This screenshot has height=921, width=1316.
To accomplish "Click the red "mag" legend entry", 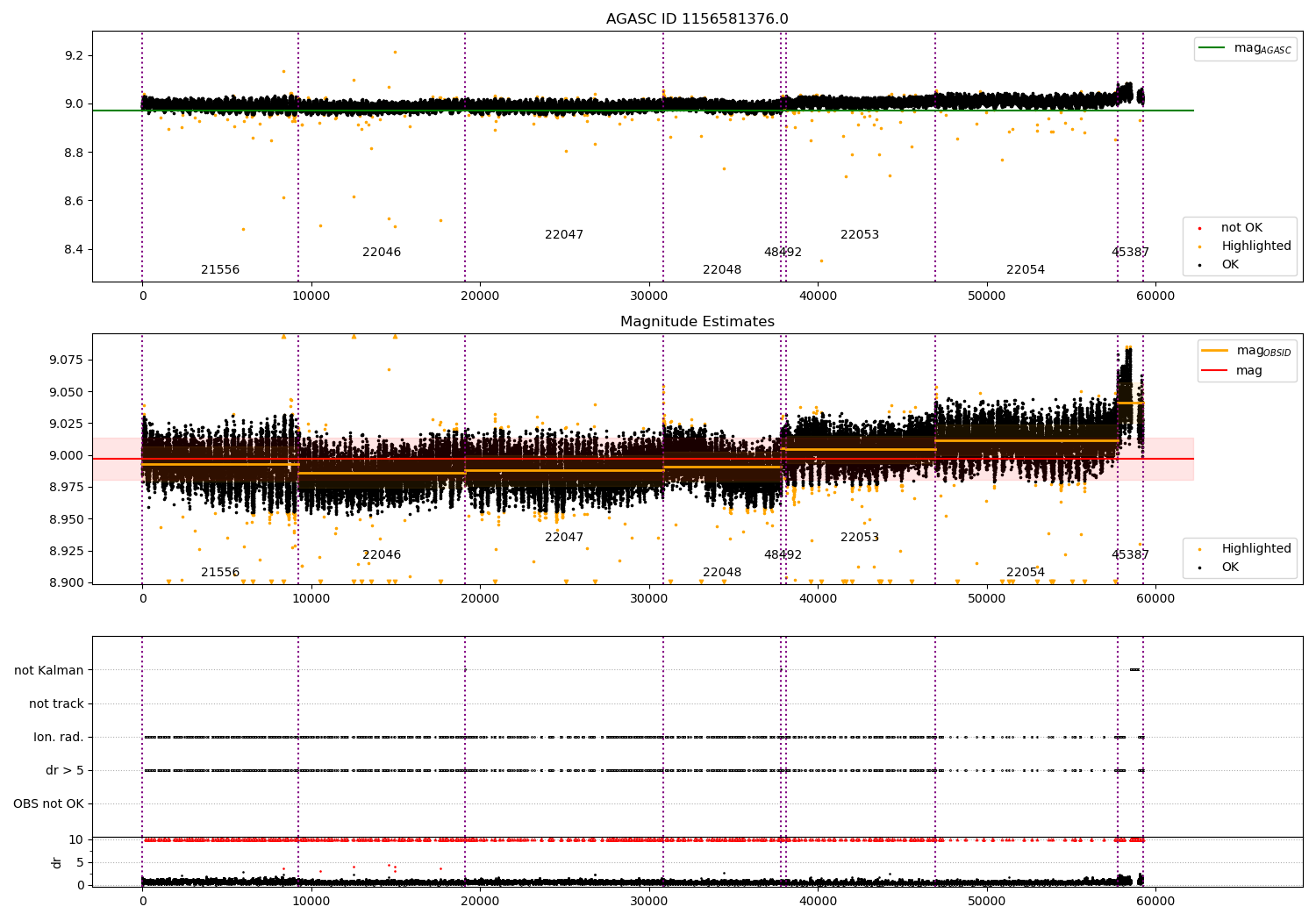I will click(x=1233, y=371).
